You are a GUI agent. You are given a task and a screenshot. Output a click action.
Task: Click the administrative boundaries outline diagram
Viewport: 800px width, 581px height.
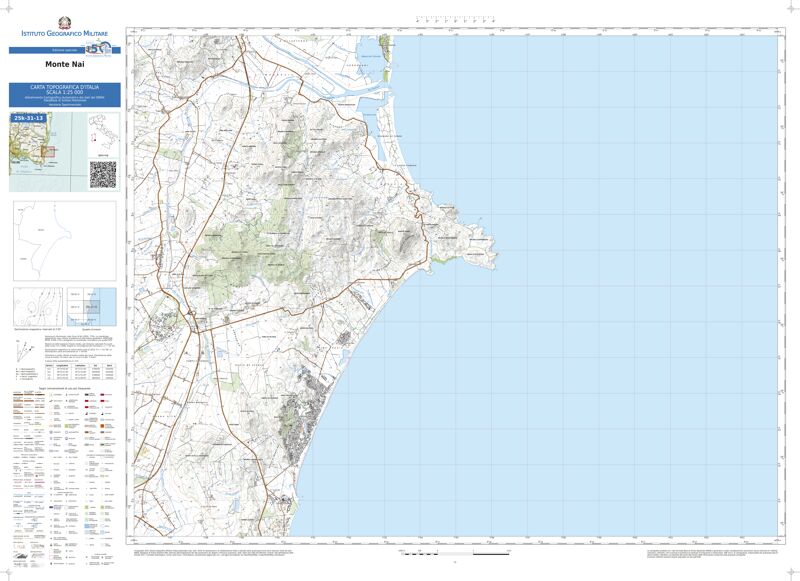click(64, 241)
